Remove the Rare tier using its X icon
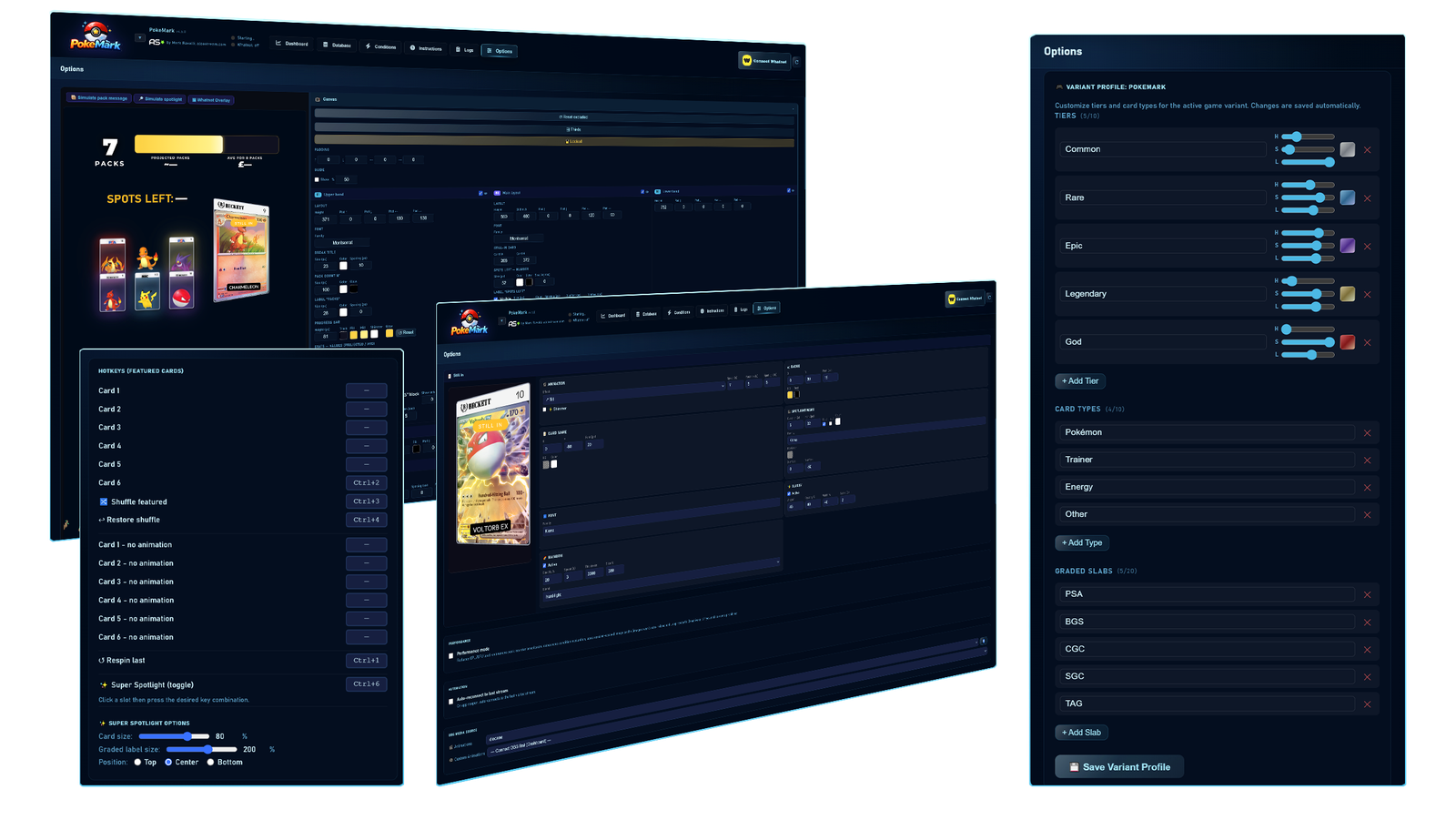This screenshot has width=1456, height=820. (x=1367, y=198)
